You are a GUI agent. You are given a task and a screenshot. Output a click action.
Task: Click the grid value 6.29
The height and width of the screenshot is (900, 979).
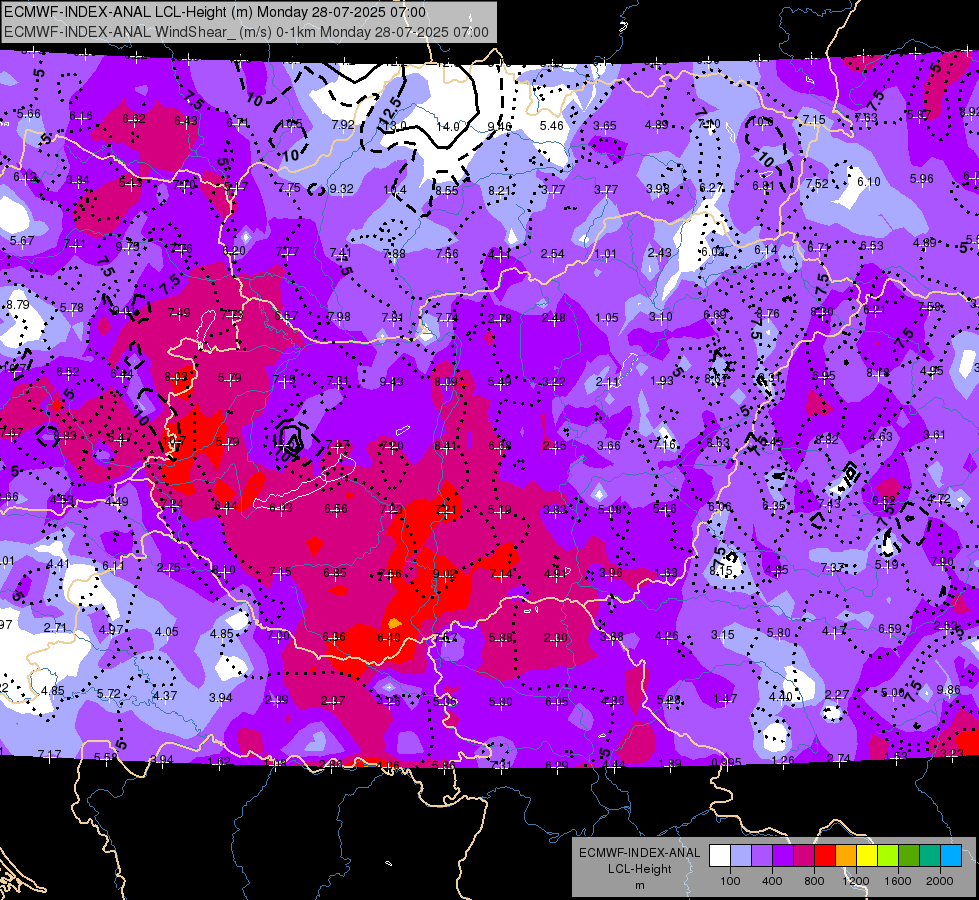[x=557, y=765]
